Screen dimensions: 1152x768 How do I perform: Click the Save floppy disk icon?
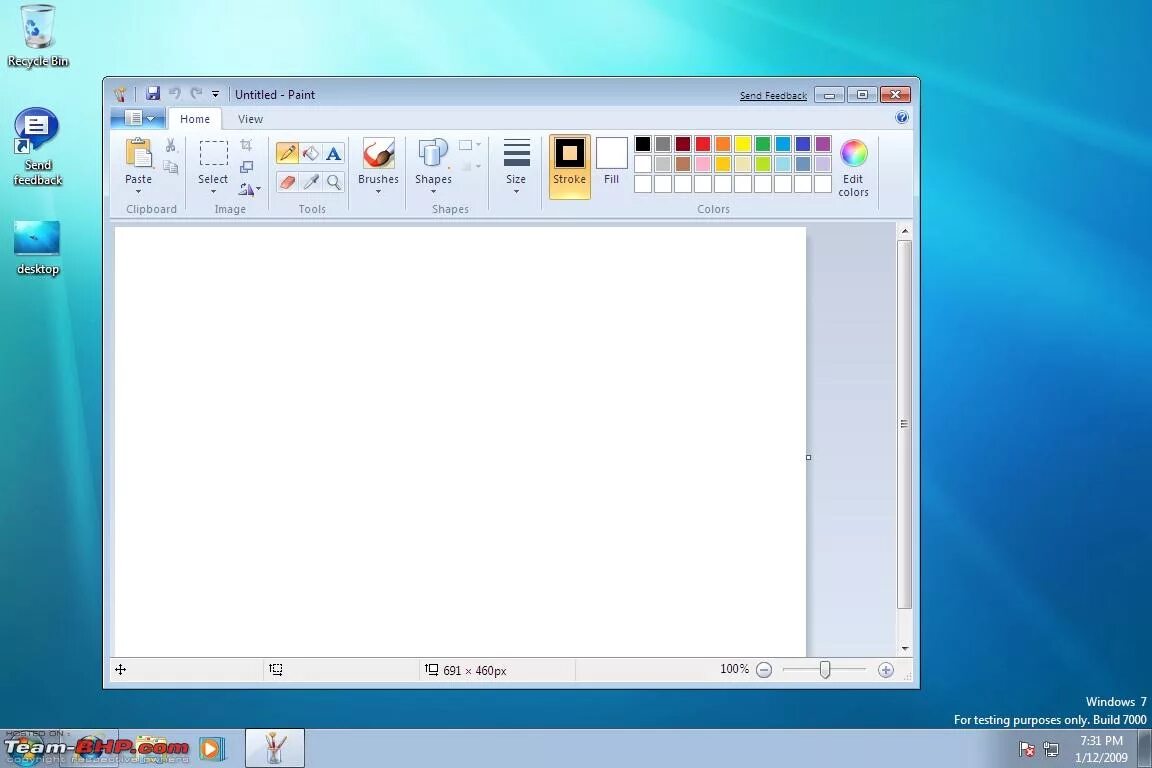(153, 93)
